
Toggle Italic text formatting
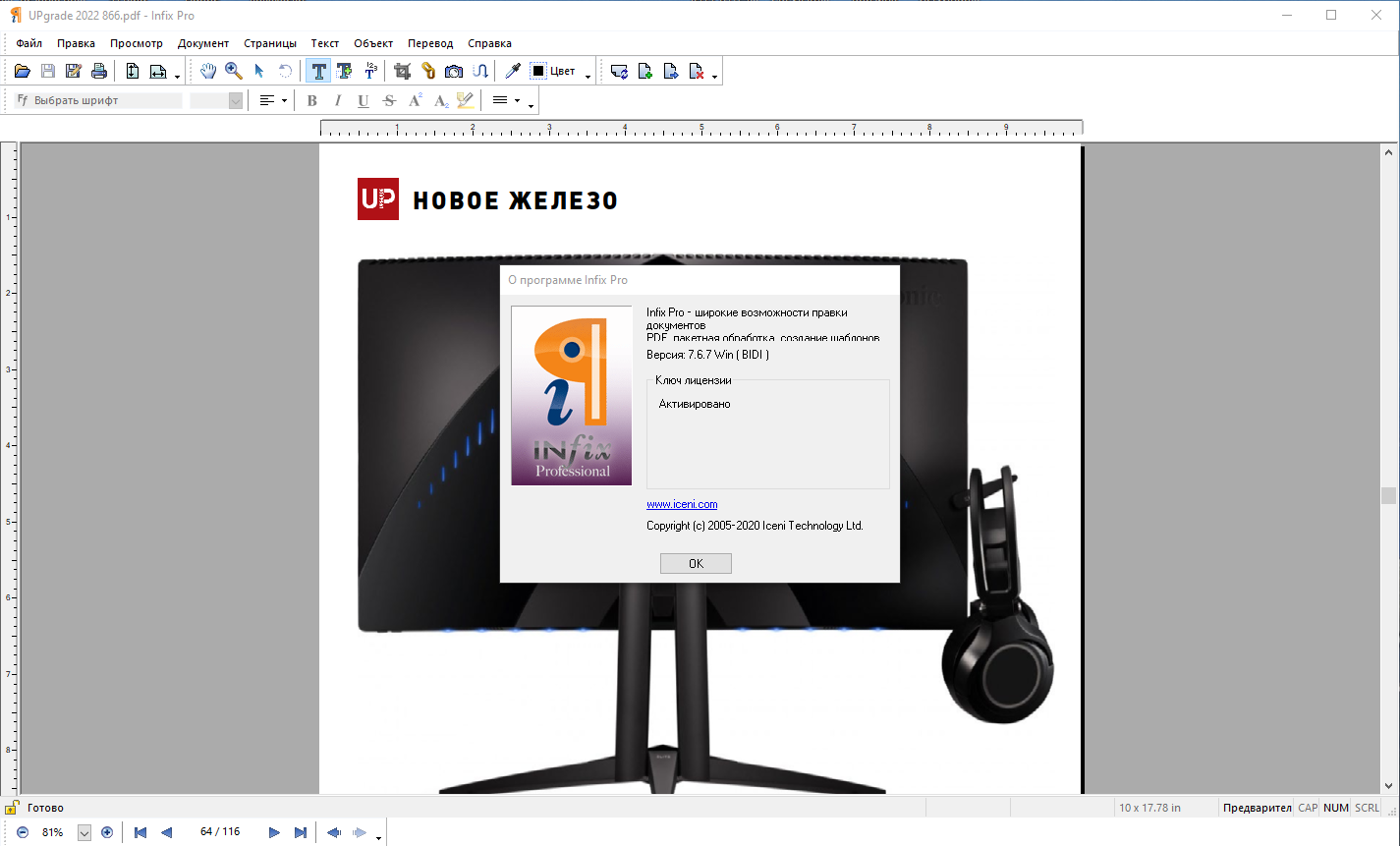coord(338,100)
